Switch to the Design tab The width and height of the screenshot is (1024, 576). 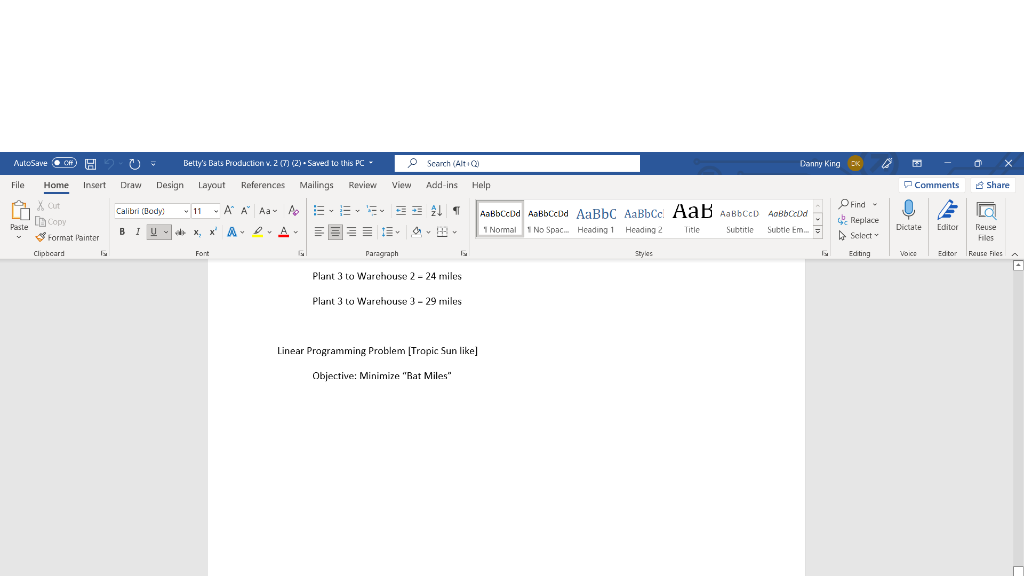(170, 185)
